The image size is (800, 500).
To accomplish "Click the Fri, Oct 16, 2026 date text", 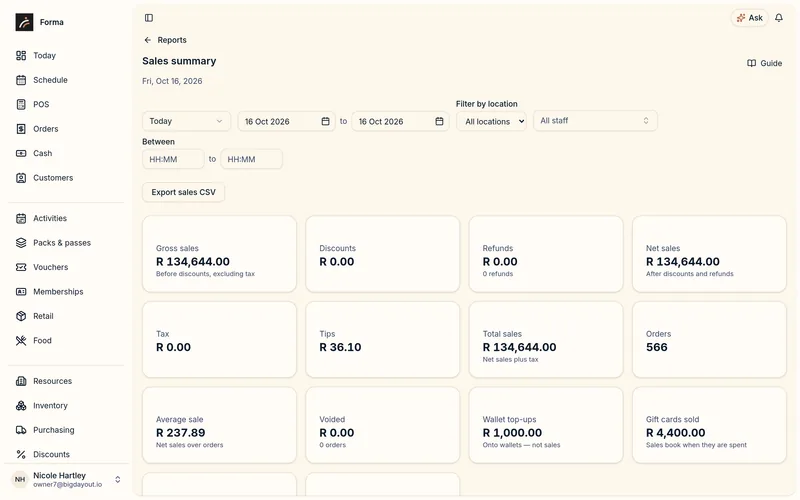I will [172, 81].
